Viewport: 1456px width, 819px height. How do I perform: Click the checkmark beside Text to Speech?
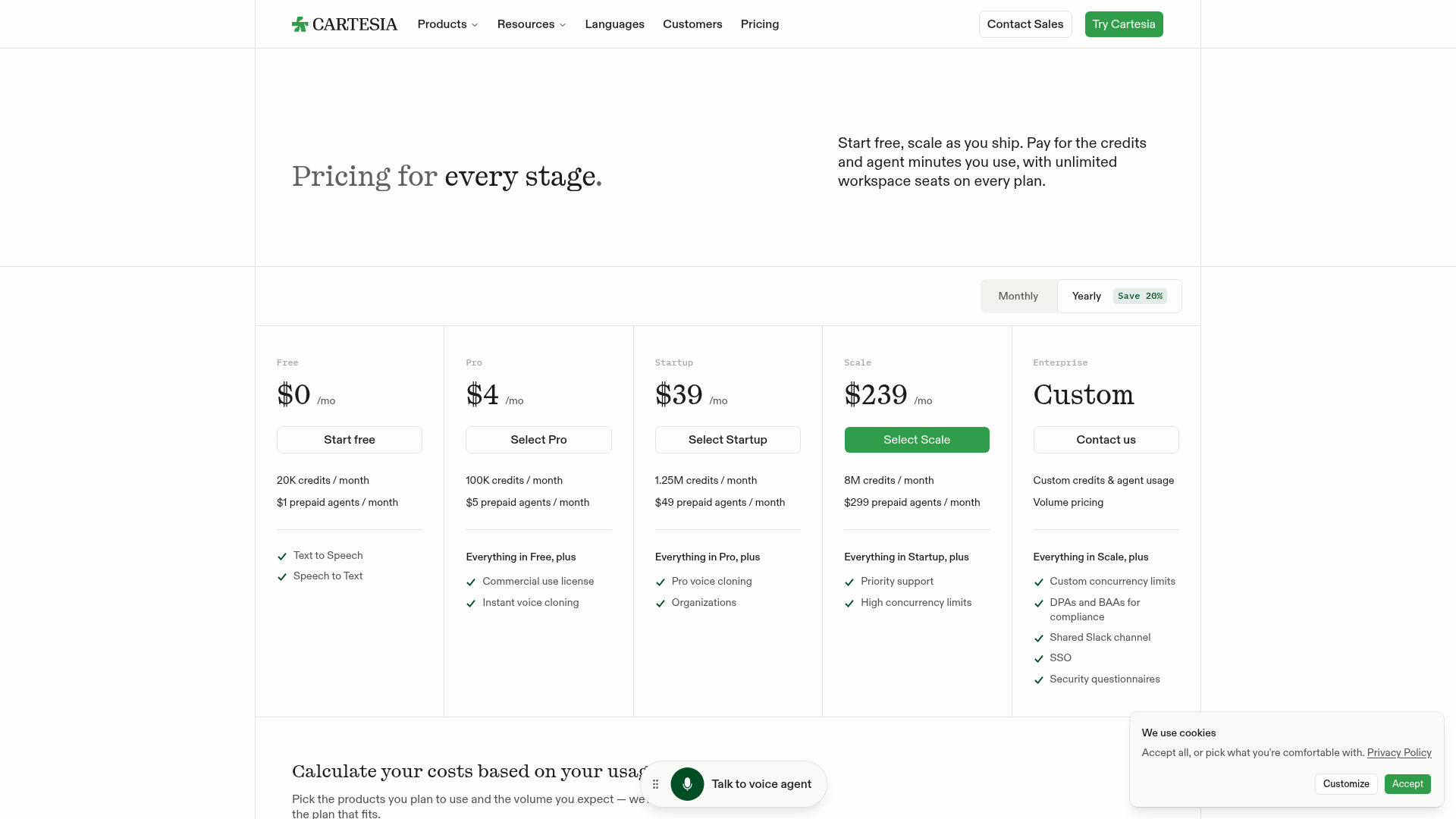[282, 556]
